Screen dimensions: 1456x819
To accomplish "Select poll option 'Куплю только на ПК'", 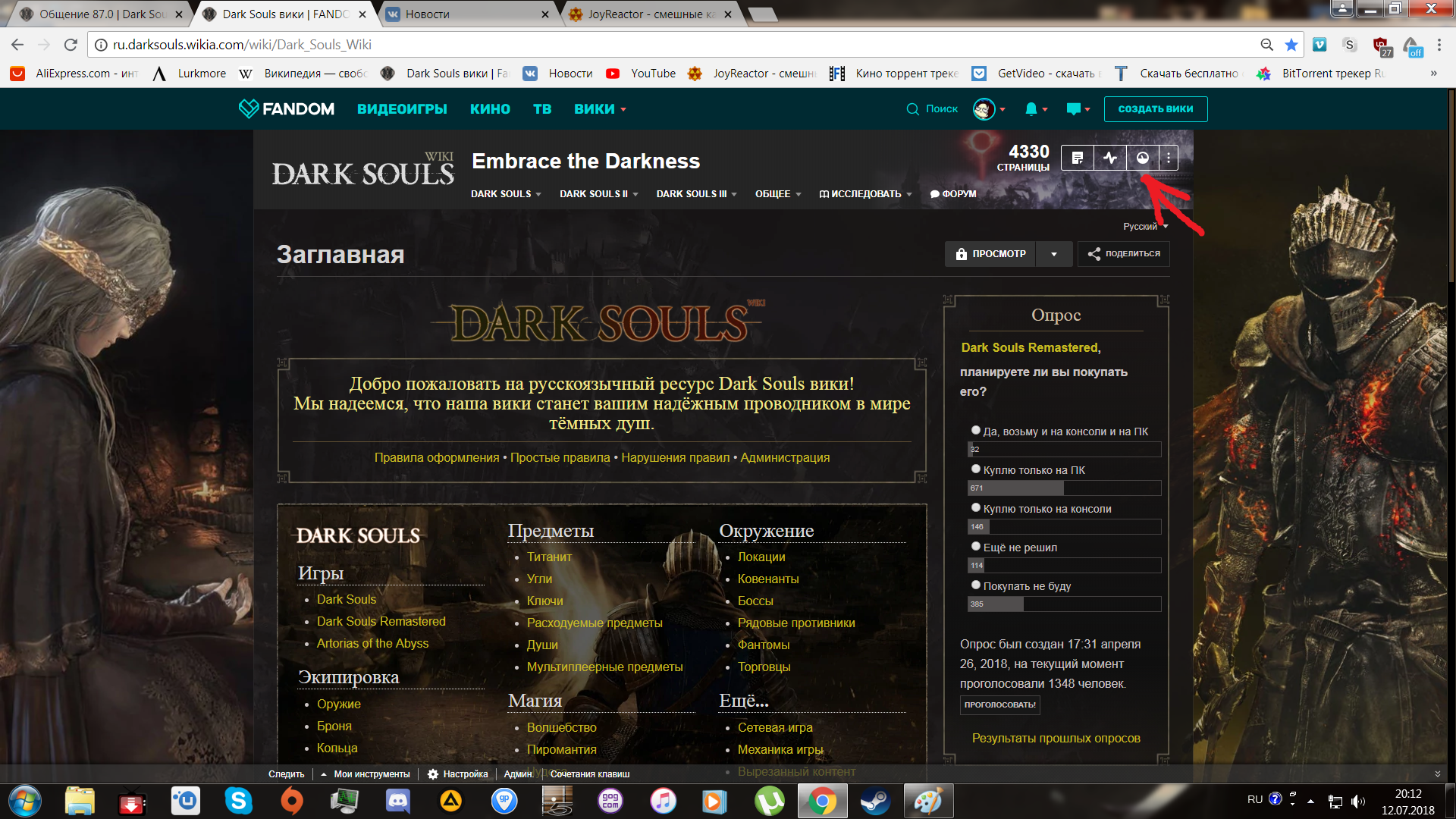I will click(976, 469).
